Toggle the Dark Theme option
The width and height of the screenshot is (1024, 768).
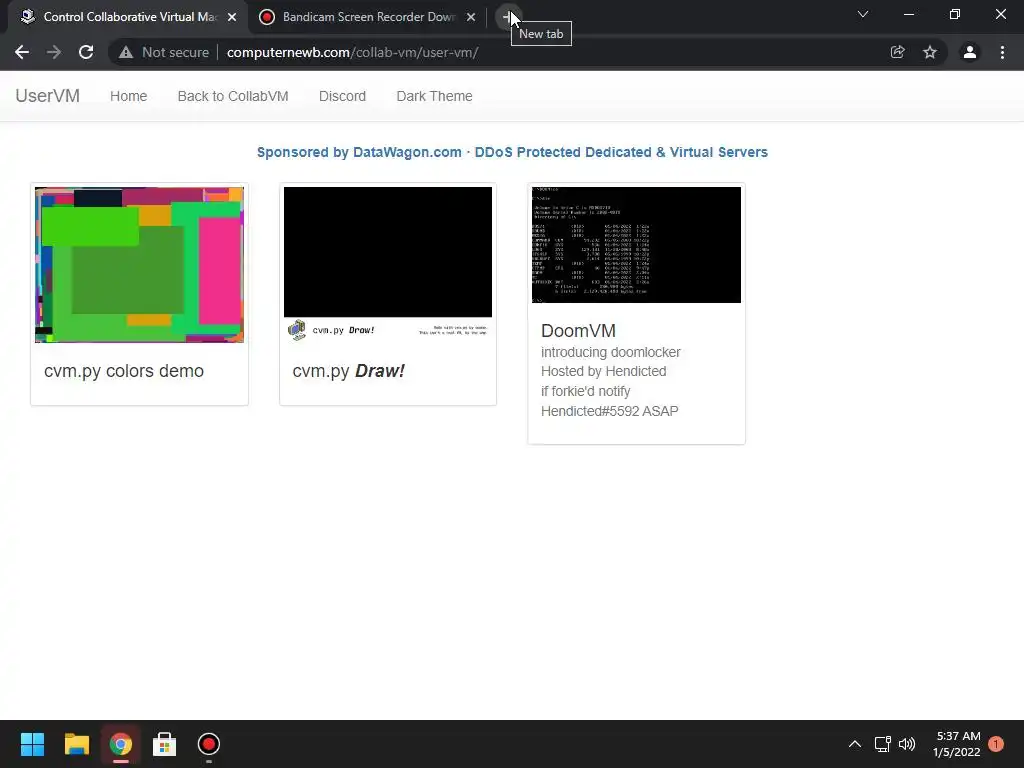[434, 96]
